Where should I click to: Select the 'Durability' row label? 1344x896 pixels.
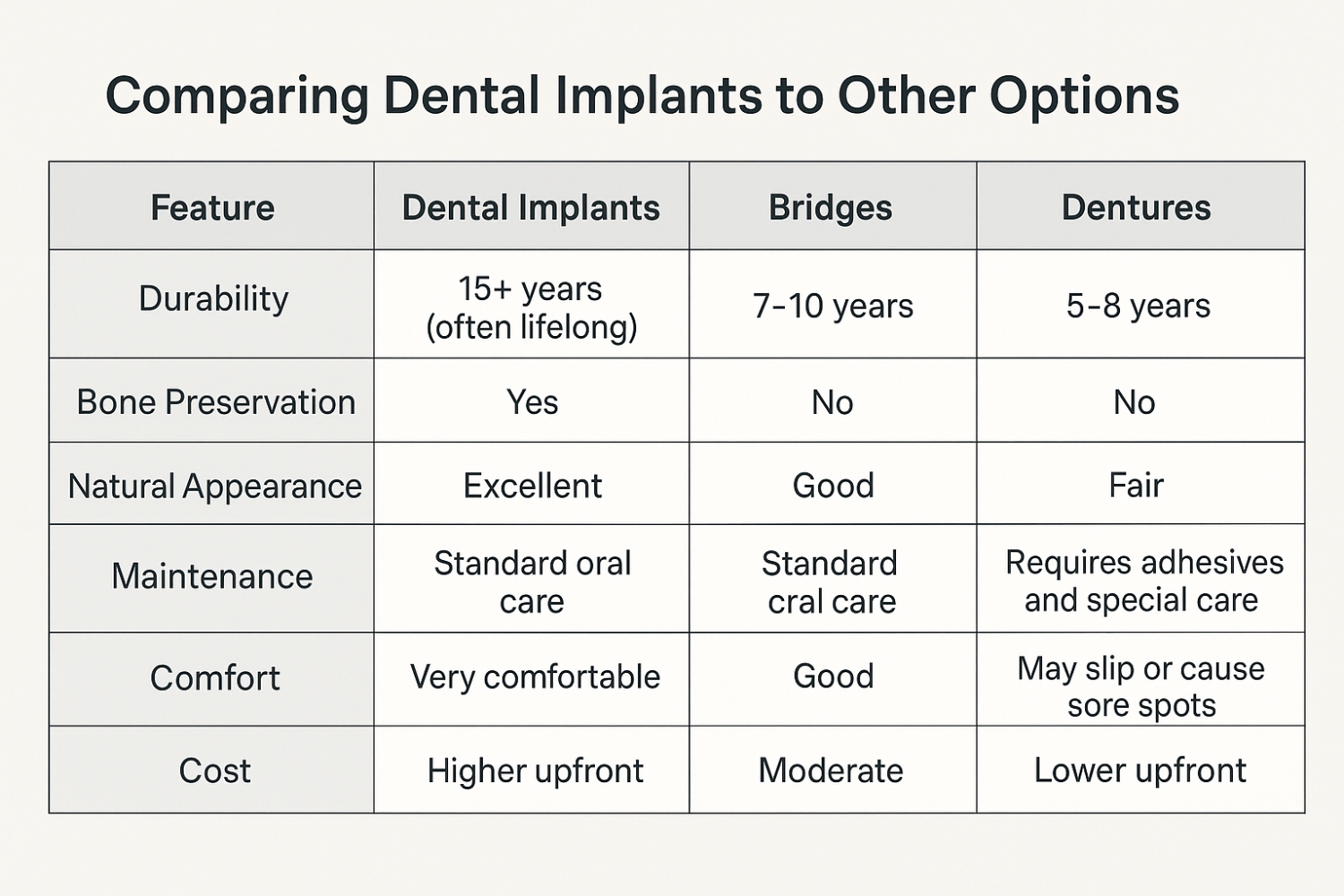tap(213, 299)
